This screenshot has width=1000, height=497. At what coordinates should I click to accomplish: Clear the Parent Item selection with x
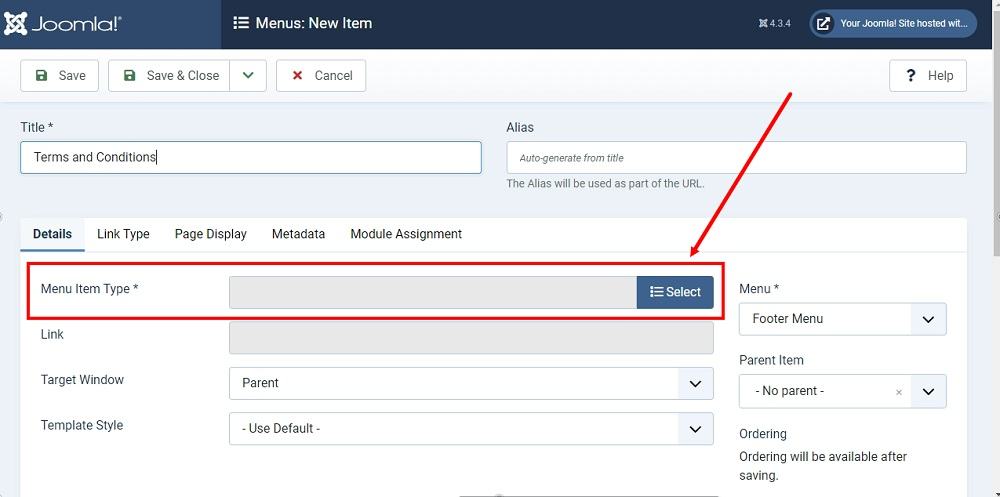(x=899, y=392)
